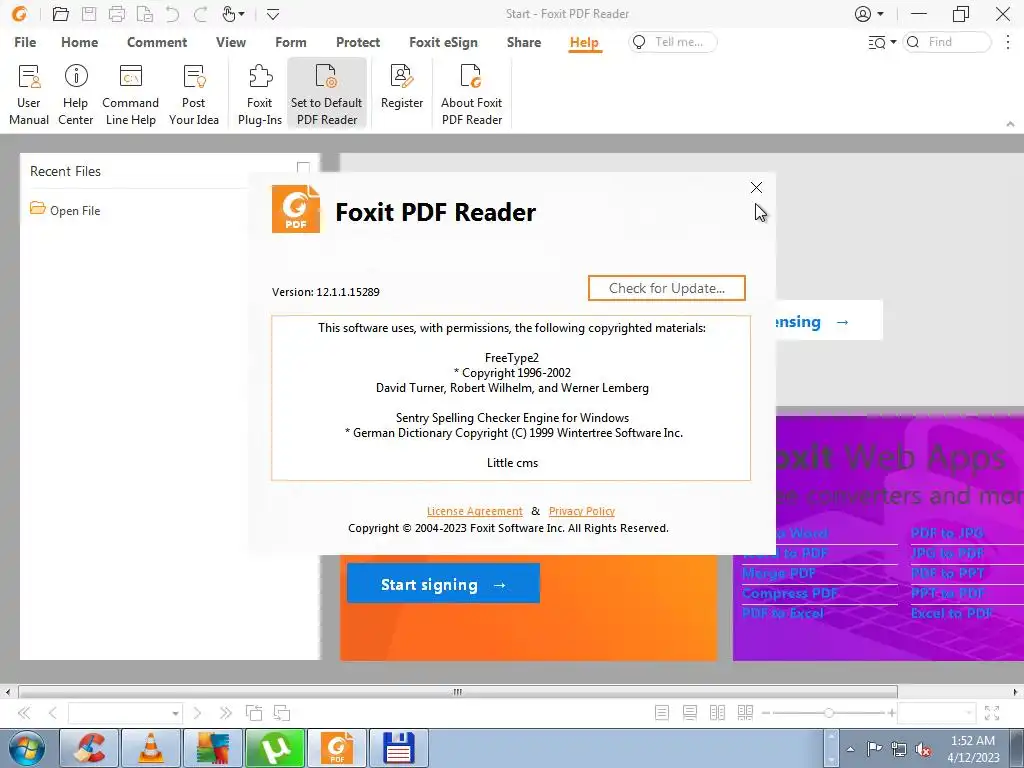Open the page number combo box
The height and width of the screenshot is (768, 1024).
[125, 712]
